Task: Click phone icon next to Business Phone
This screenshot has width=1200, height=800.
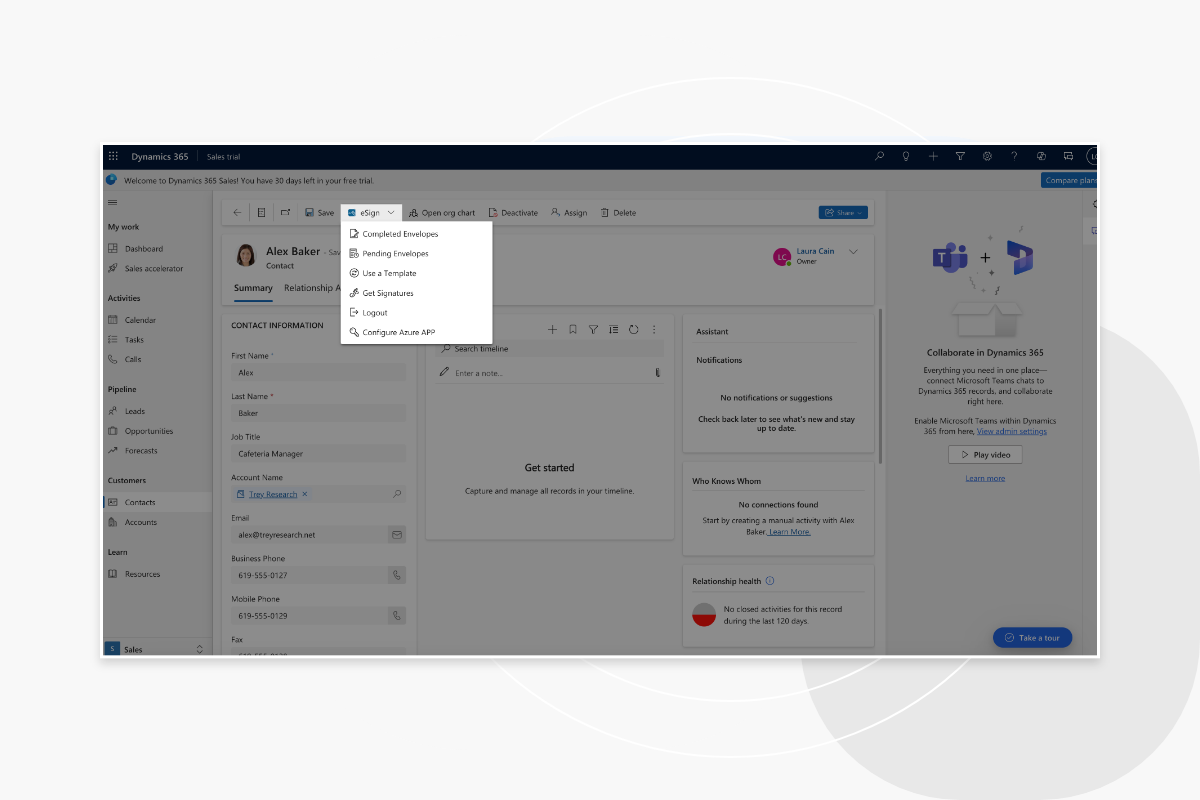Action: point(397,575)
